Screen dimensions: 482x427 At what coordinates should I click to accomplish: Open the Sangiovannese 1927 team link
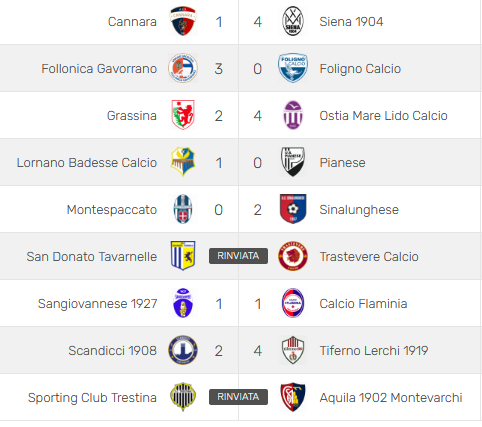(x=97, y=304)
